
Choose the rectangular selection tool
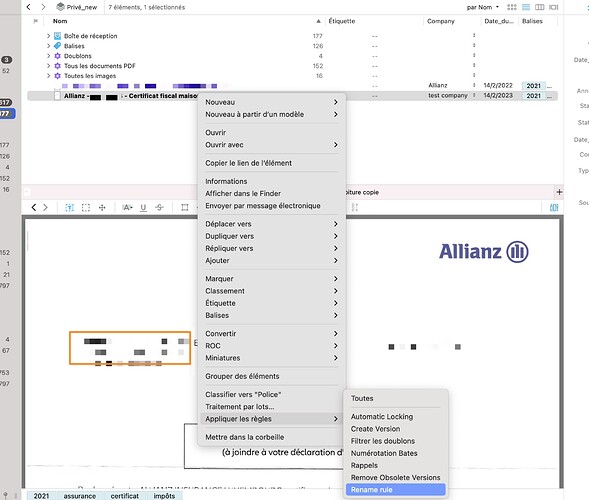click(86, 207)
